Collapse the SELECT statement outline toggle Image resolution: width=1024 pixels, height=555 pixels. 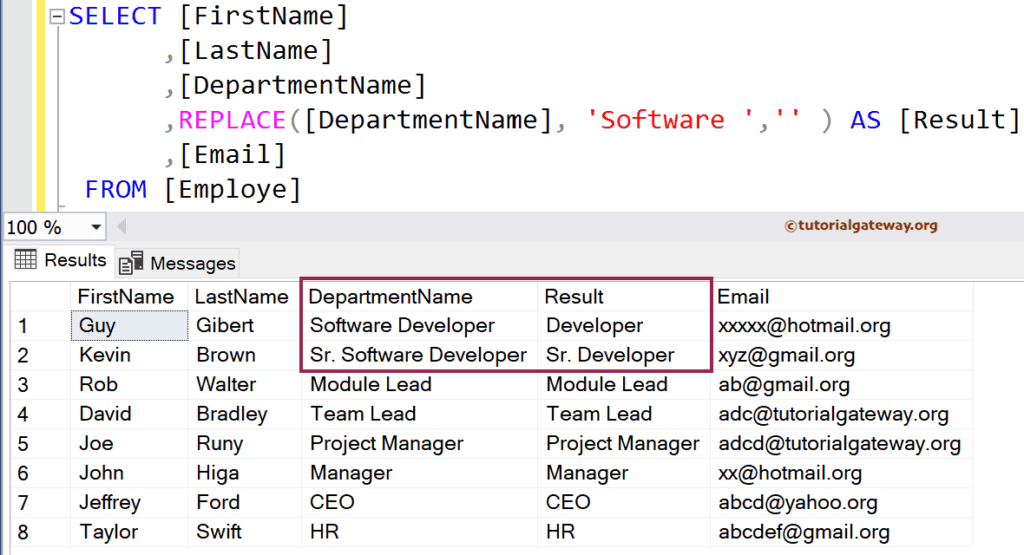click(x=57, y=16)
